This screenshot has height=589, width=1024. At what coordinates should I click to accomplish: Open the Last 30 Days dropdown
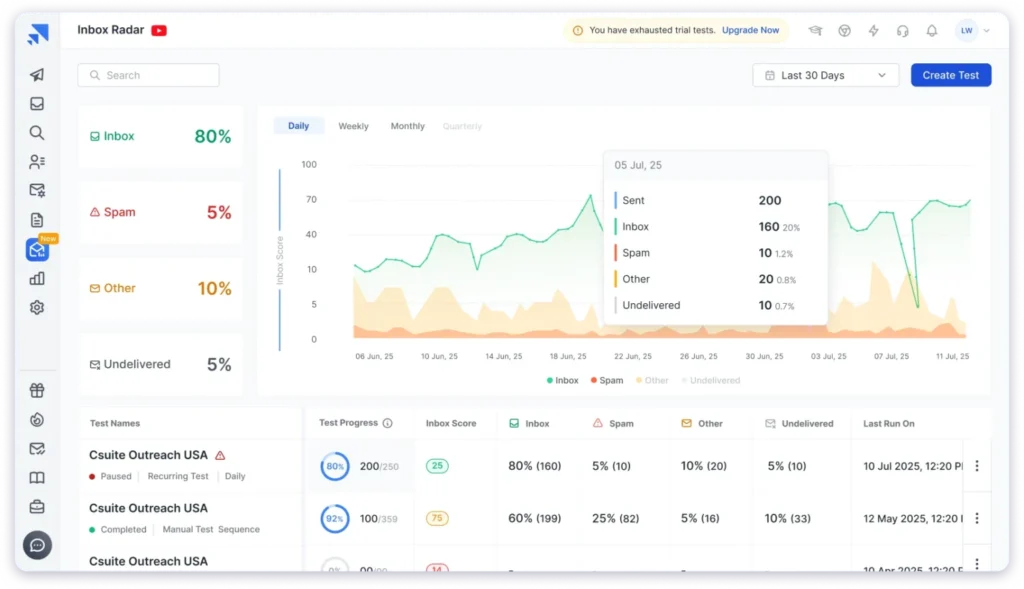pyautogui.click(x=825, y=75)
